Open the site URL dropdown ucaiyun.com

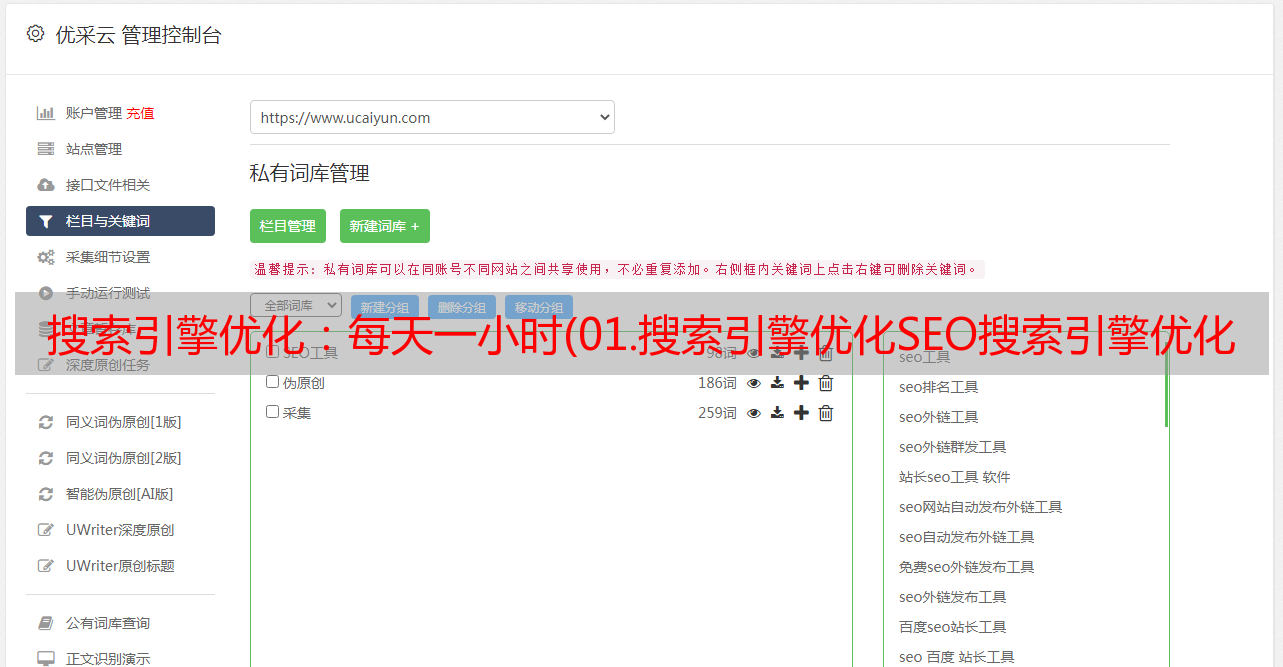(432, 117)
